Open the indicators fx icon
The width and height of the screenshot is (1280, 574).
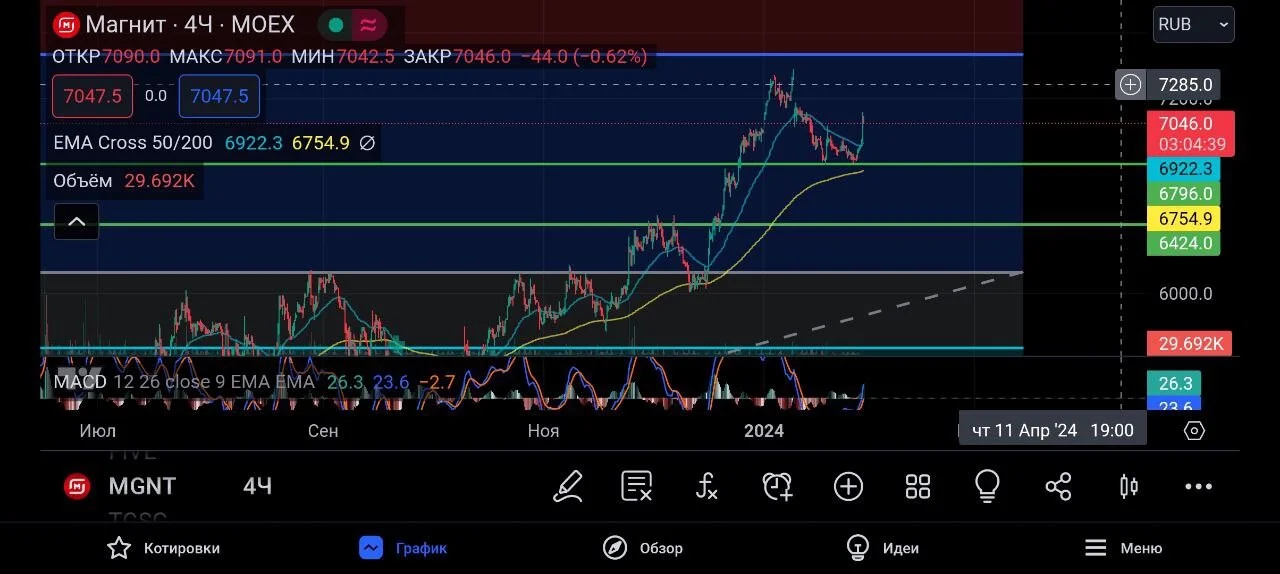[x=707, y=486]
